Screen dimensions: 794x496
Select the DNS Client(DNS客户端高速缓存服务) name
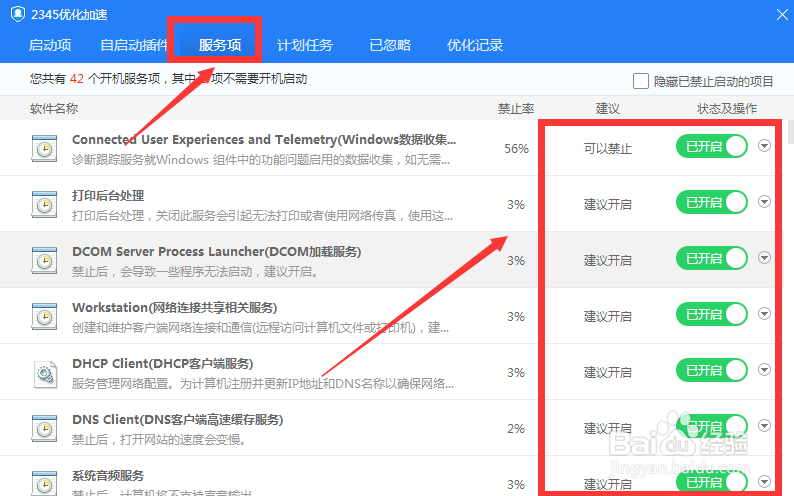tap(177, 420)
